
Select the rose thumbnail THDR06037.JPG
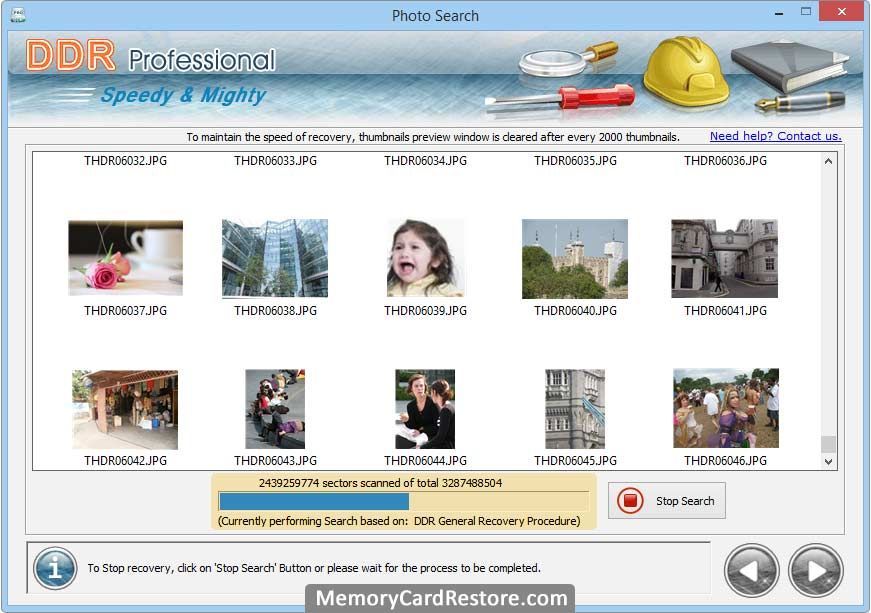[125, 258]
